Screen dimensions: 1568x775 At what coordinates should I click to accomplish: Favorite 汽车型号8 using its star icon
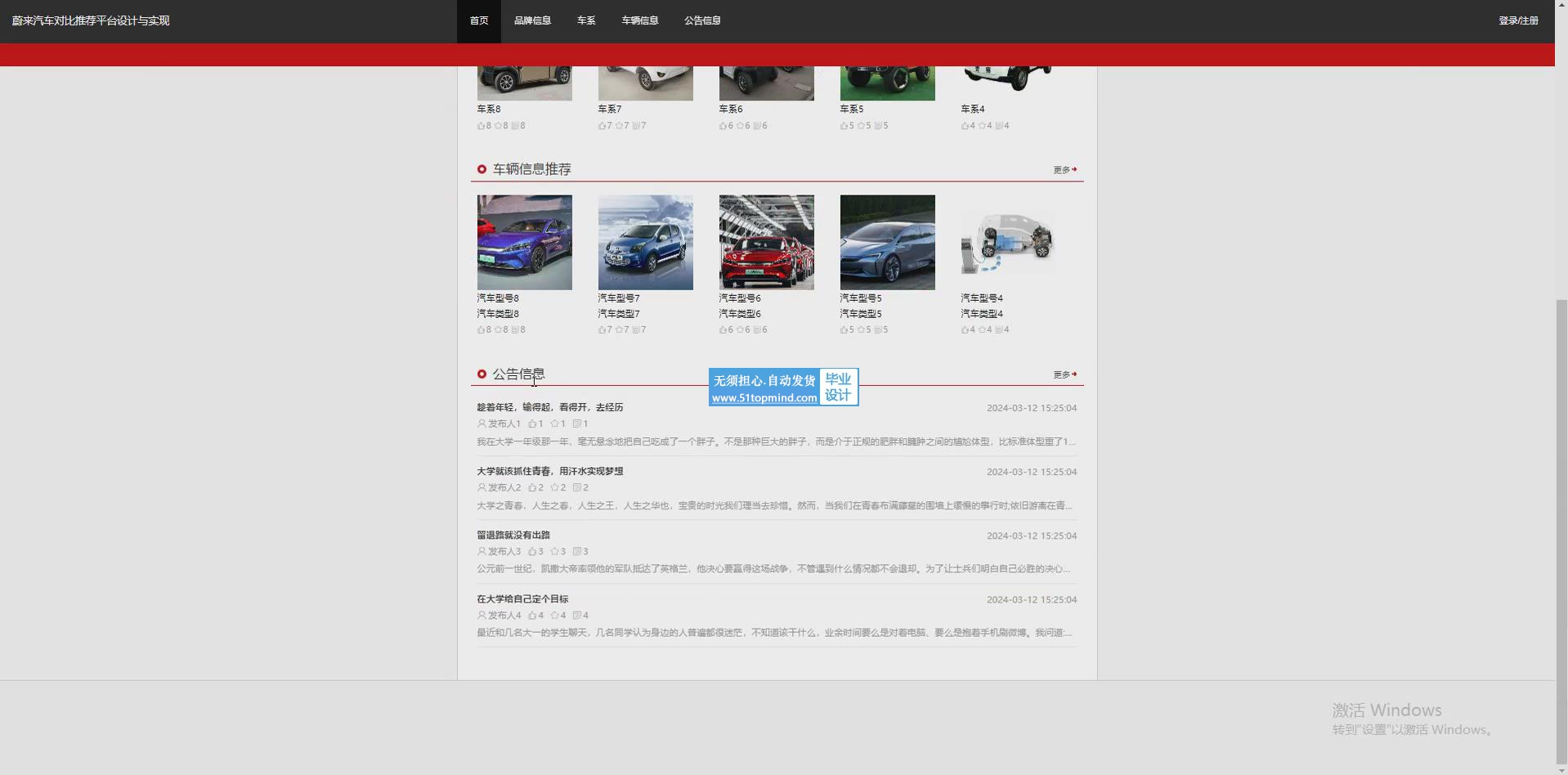[x=498, y=330]
